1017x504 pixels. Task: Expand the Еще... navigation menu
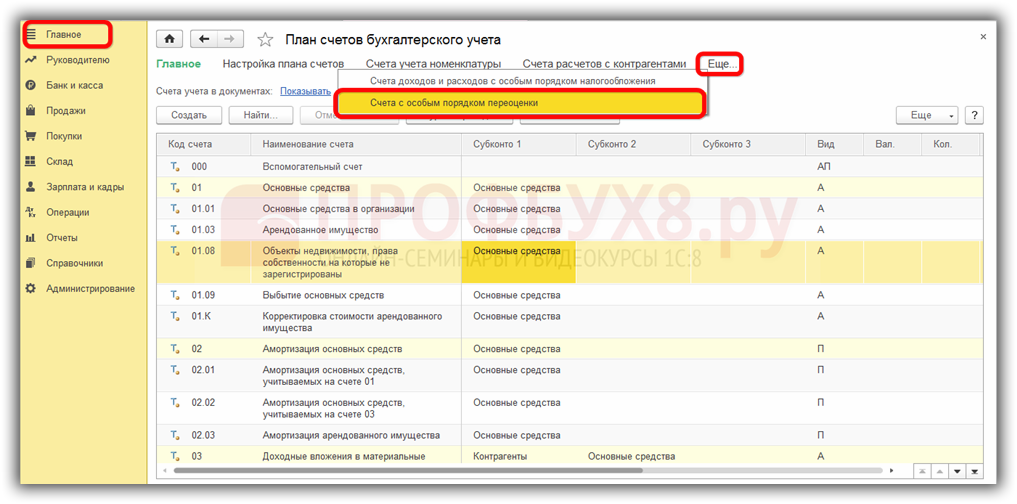(x=721, y=64)
